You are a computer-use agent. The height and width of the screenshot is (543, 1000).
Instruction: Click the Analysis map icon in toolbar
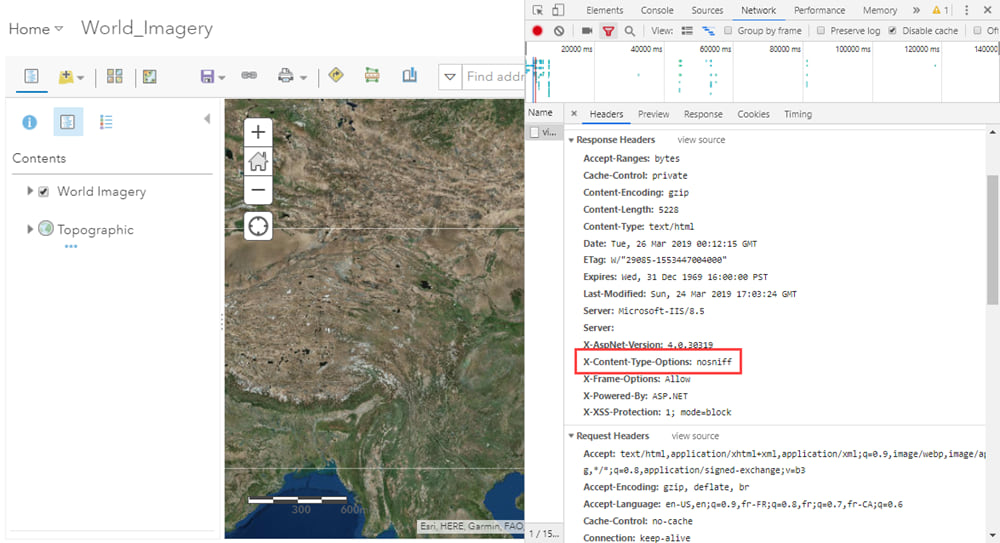[x=150, y=77]
